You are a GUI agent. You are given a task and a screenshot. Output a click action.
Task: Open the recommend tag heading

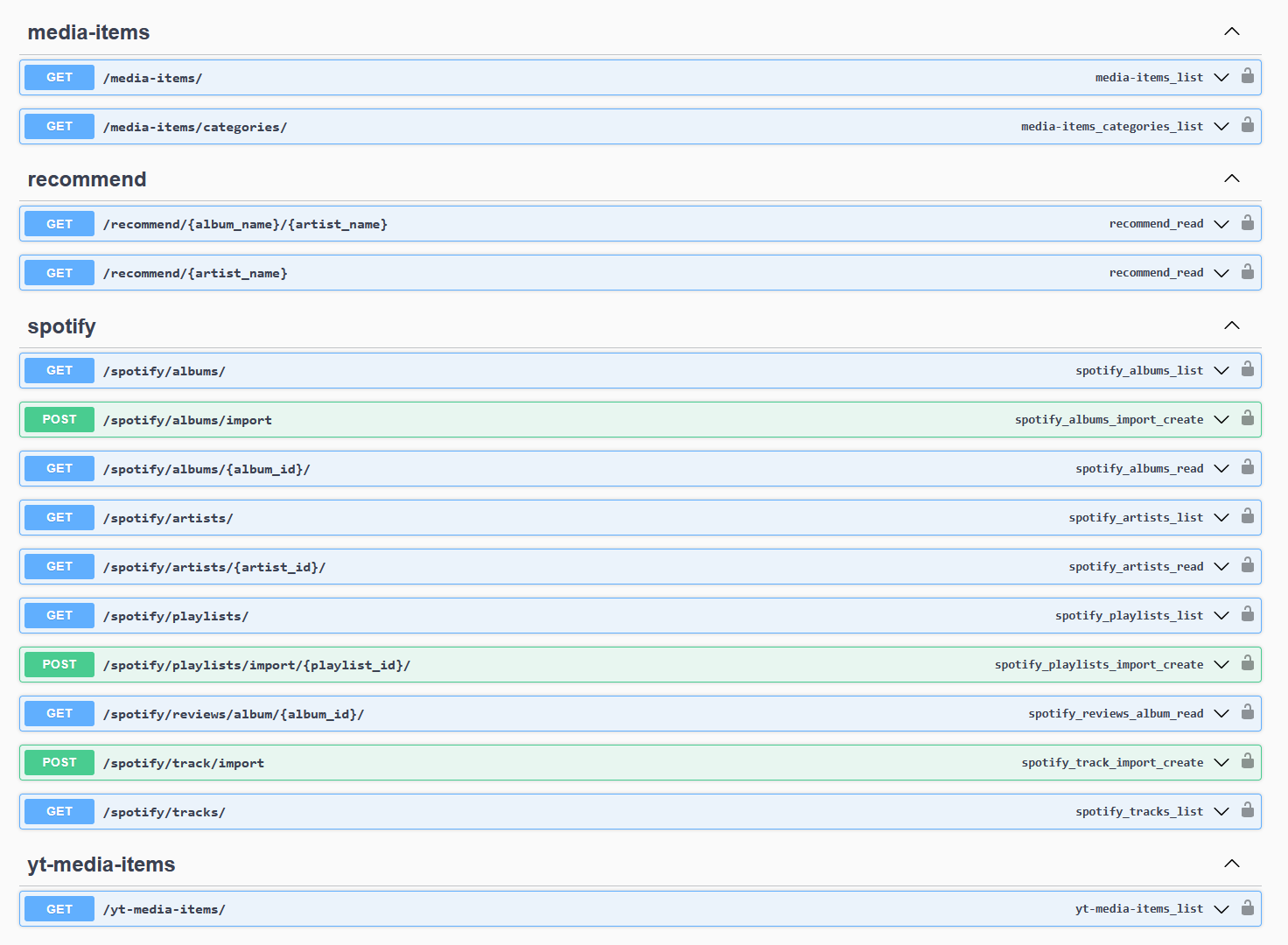(x=87, y=179)
